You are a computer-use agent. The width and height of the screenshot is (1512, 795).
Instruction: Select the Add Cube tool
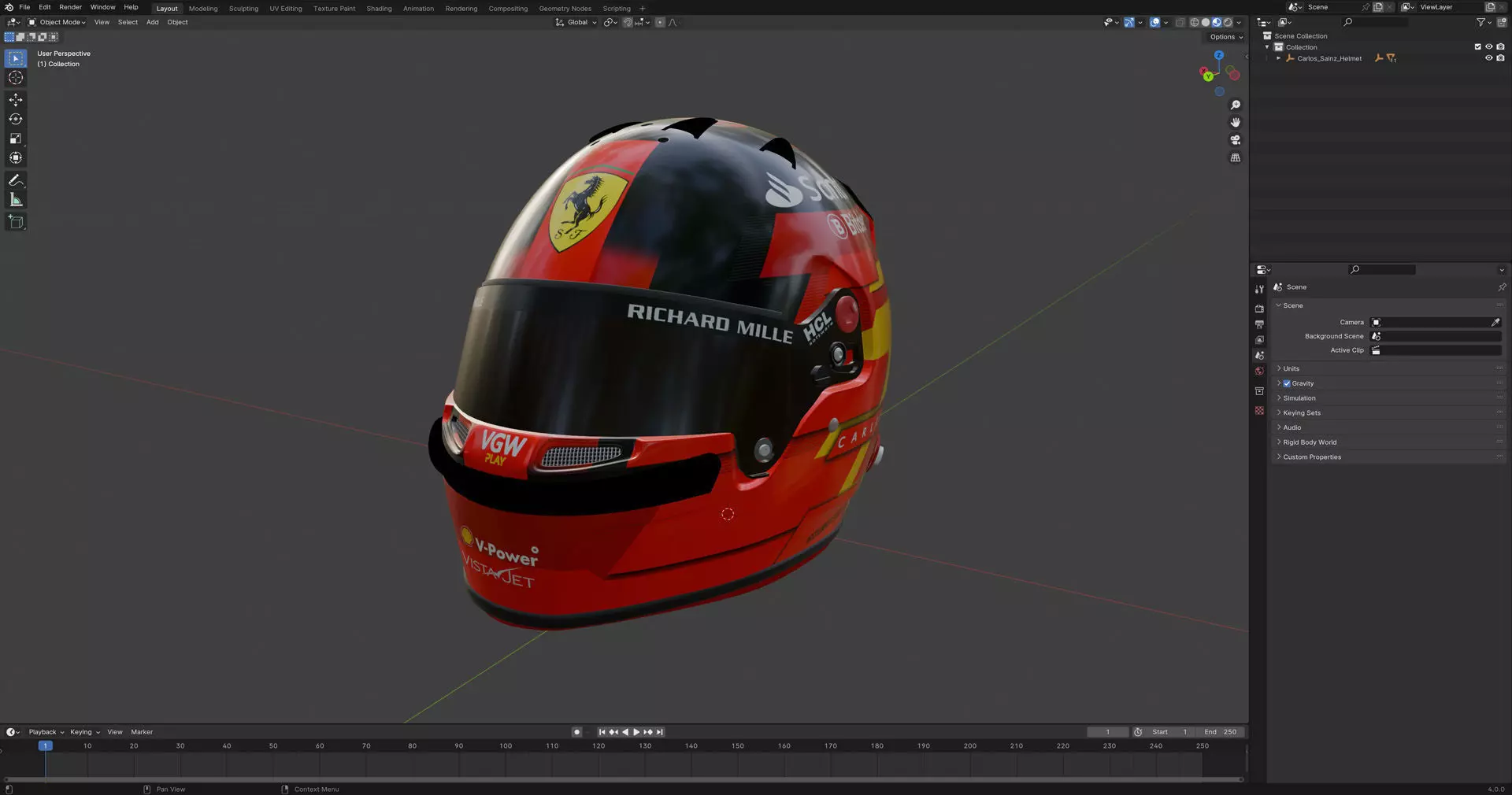(x=16, y=222)
